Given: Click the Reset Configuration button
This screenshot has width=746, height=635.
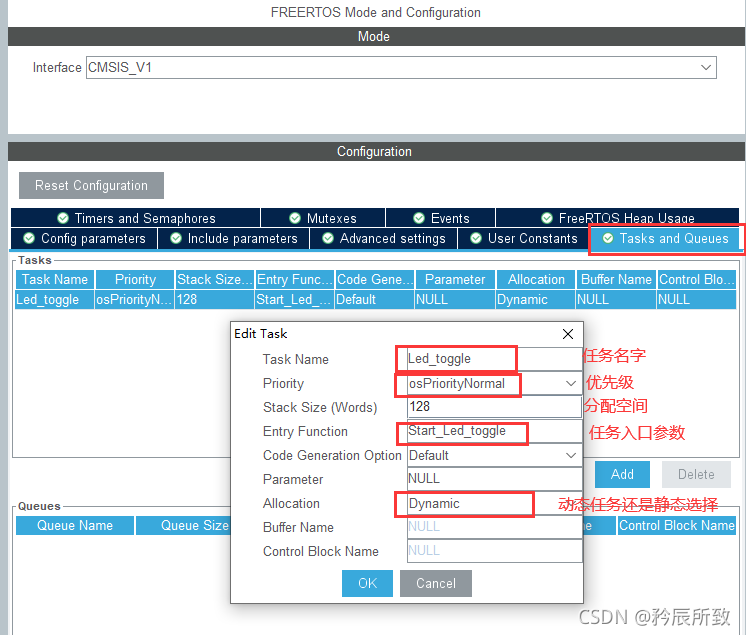Looking at the screenshot, I should pyautogui.click(x=91, y=186).
